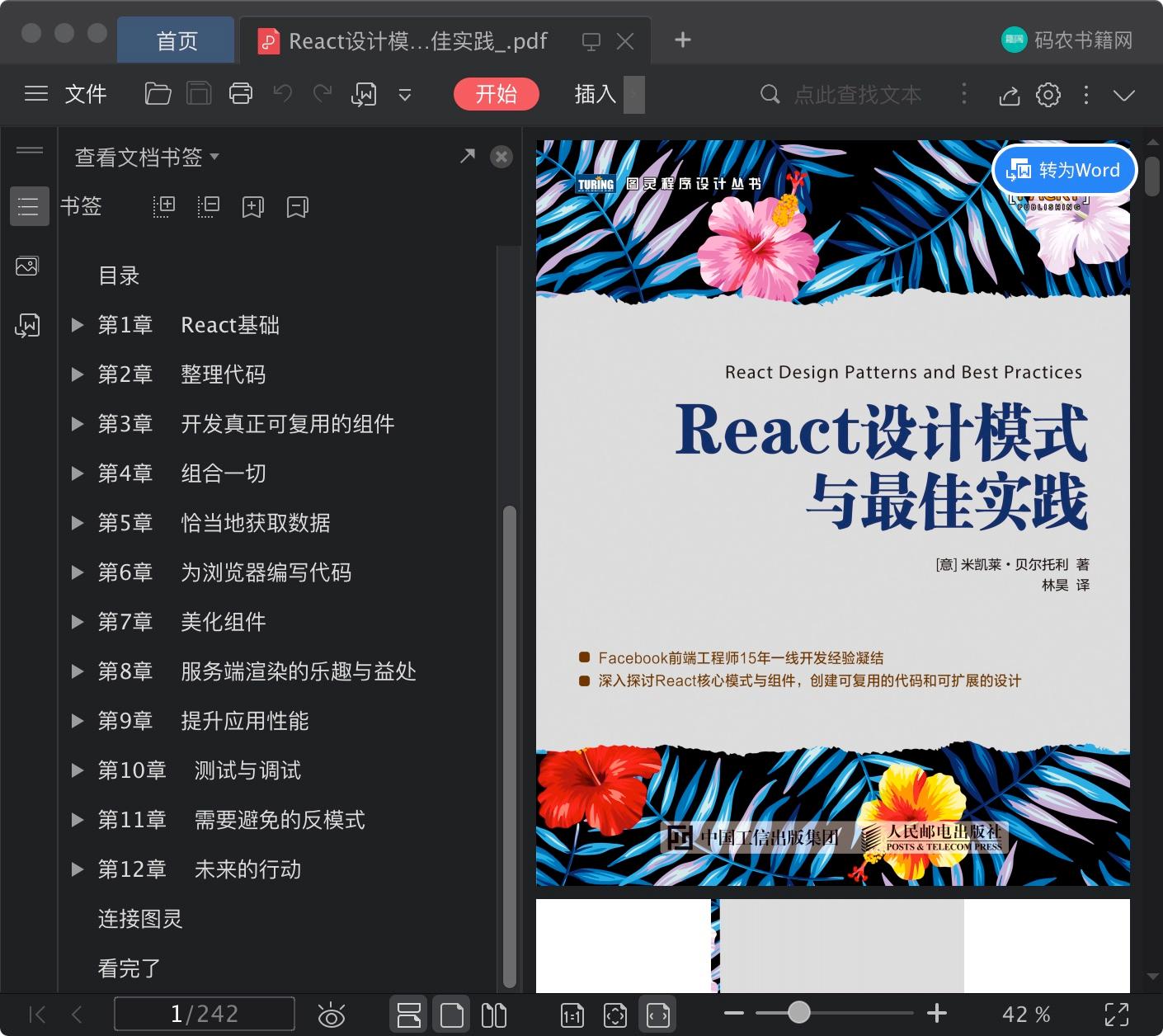
Task: Open the 查看文档书签 dropdown
Action: 147,157
